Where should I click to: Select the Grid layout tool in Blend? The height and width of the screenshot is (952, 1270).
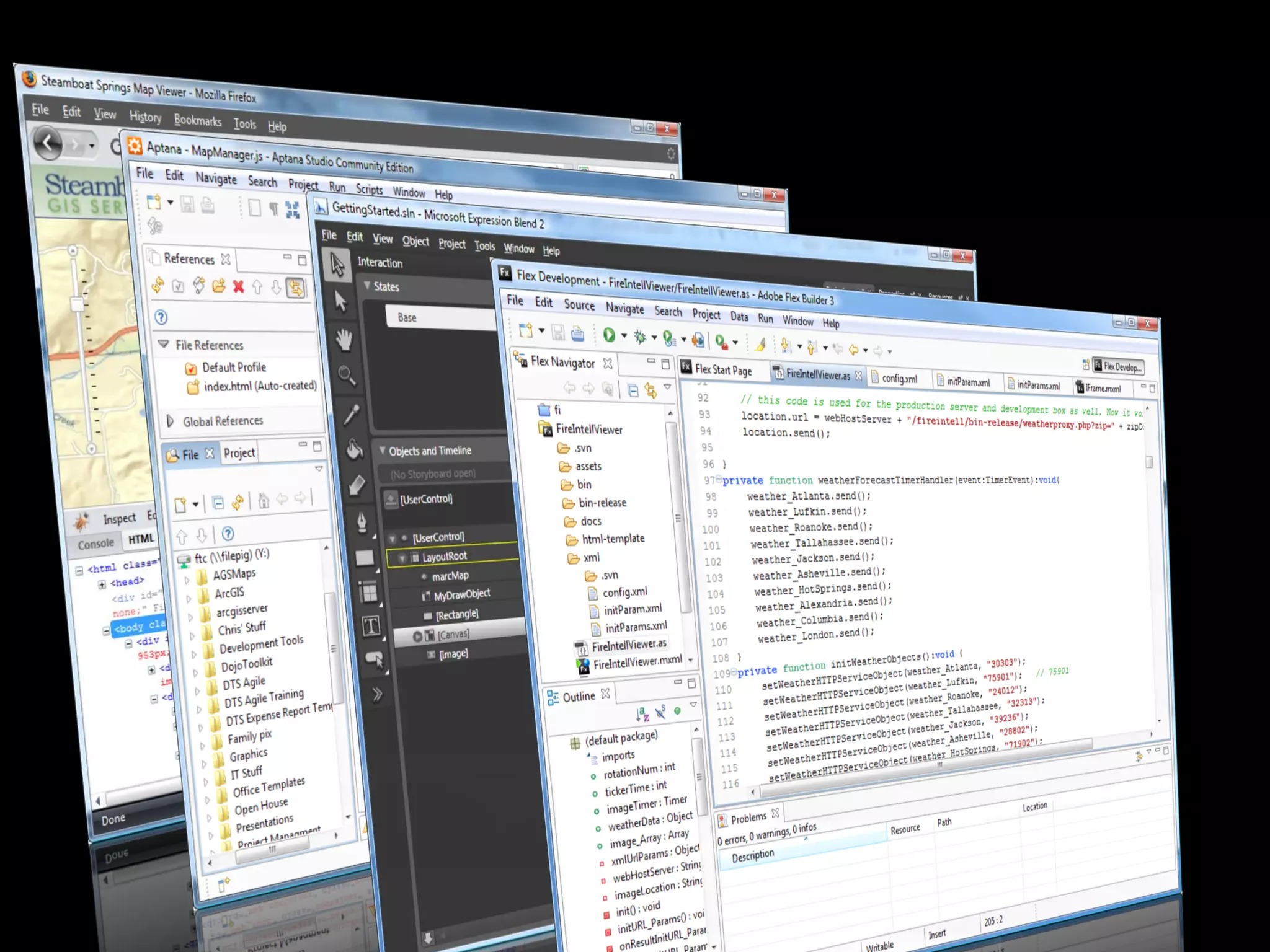(368, 593)
